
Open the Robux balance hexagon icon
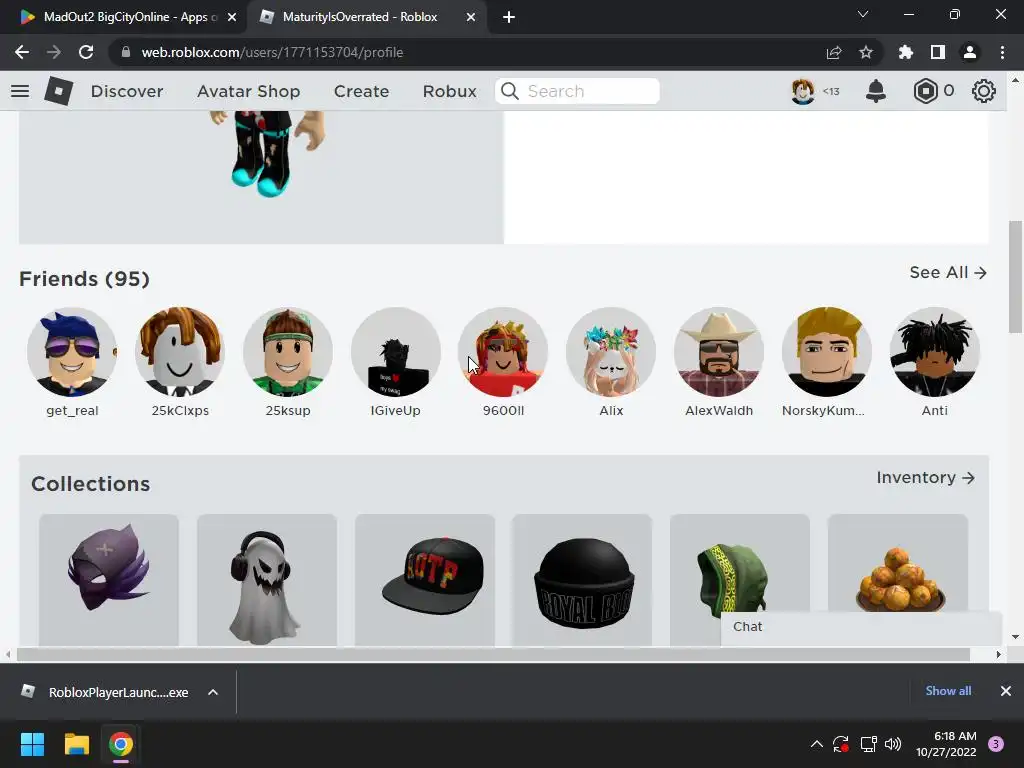coord(925,91)
